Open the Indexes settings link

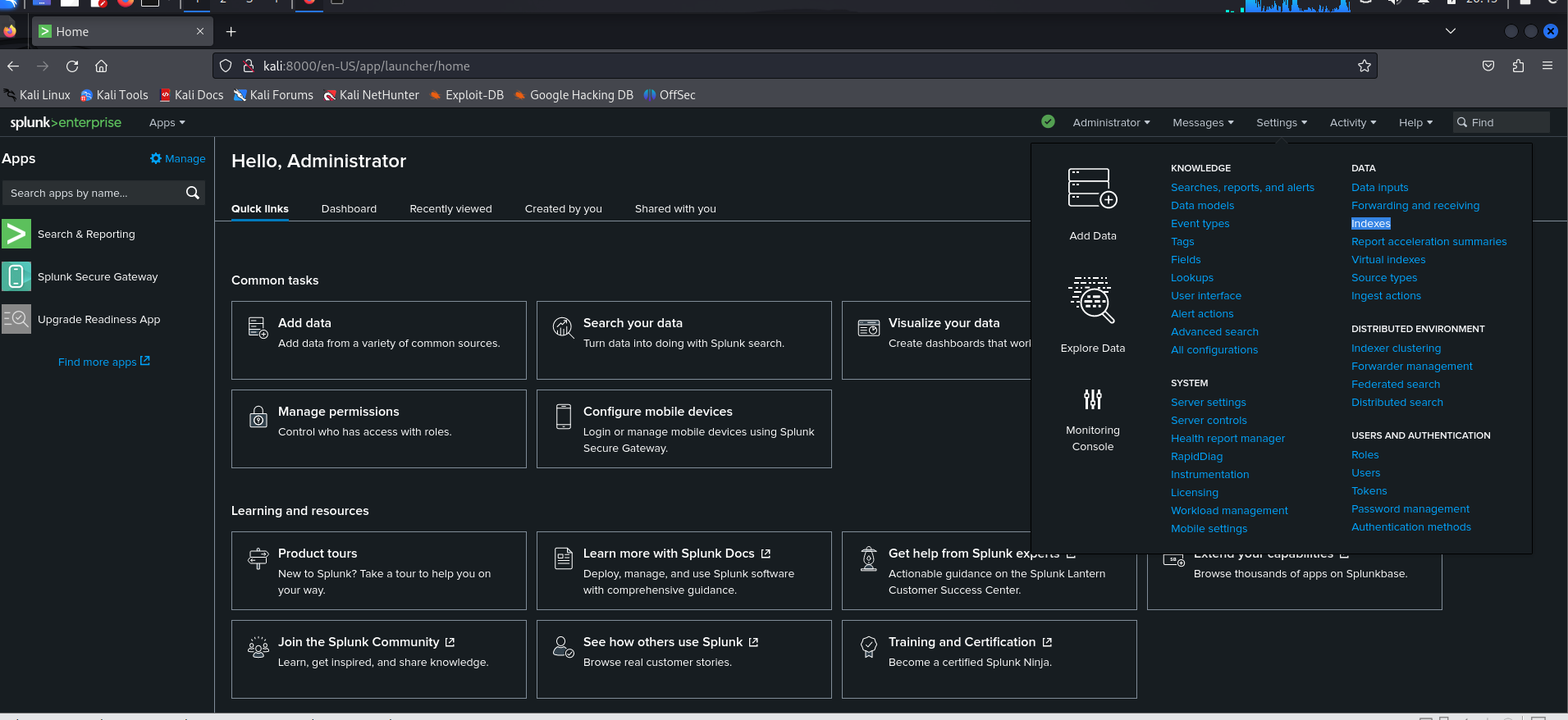coord(1371,223)
